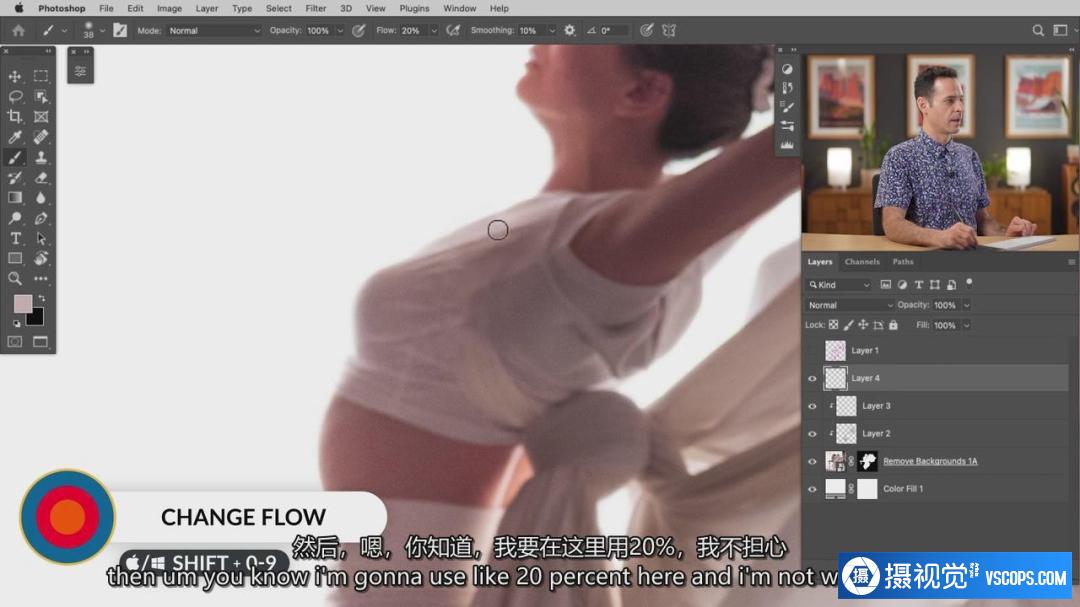Reset default foreground and background colors

[17, 323]
